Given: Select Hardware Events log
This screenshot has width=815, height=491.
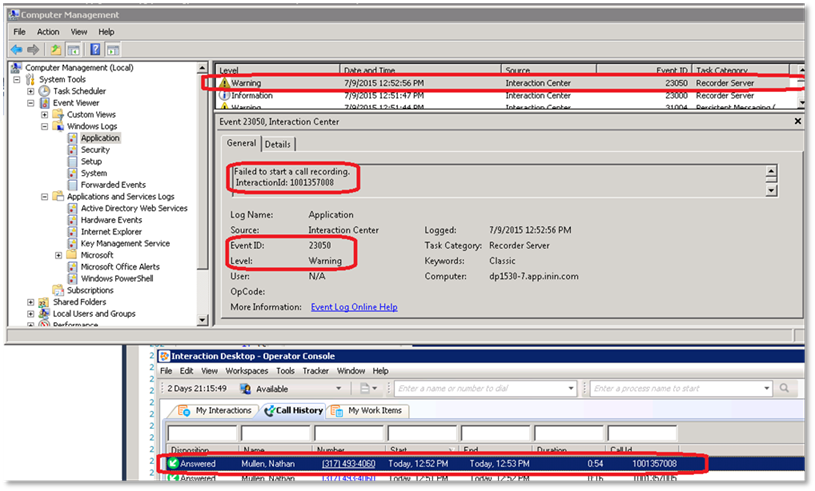Looking at the screenshot, I should pyautogui.click(x=111, y=220).
